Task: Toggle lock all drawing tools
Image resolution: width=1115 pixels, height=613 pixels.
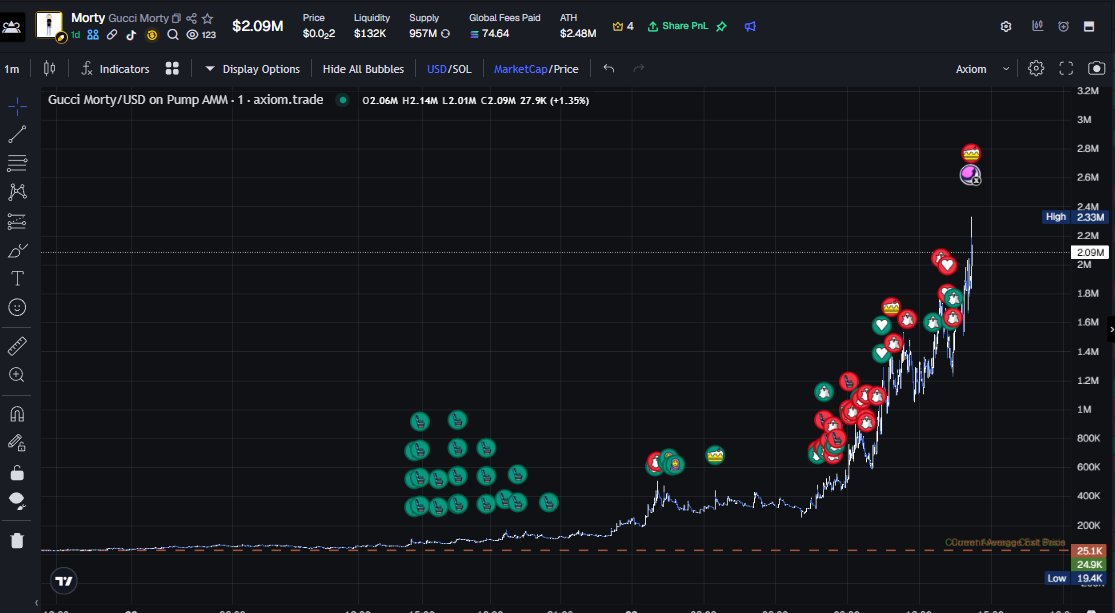Action: pos(17,473)
